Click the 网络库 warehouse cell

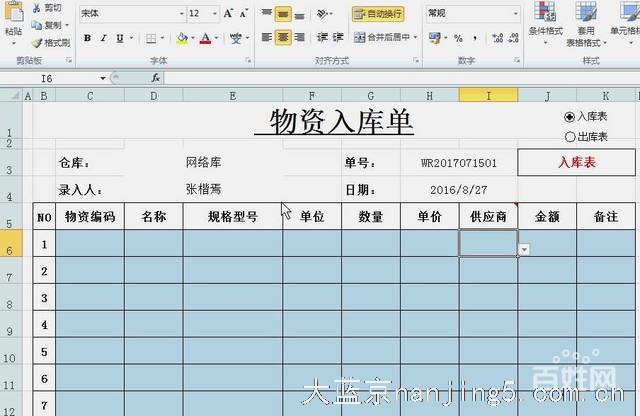pos(203,162)
